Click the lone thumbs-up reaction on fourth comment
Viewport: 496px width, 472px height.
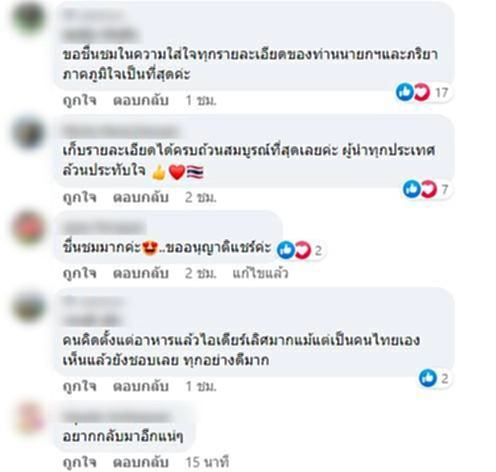coord(428,378)
